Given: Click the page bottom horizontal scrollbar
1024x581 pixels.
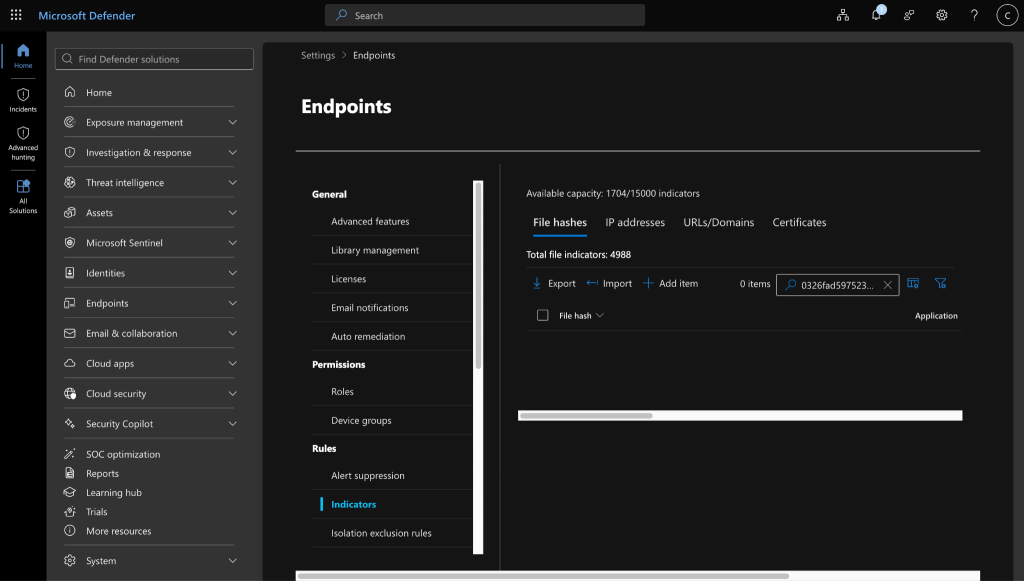Looking at the screenshot, I should [x=543, y=576].
